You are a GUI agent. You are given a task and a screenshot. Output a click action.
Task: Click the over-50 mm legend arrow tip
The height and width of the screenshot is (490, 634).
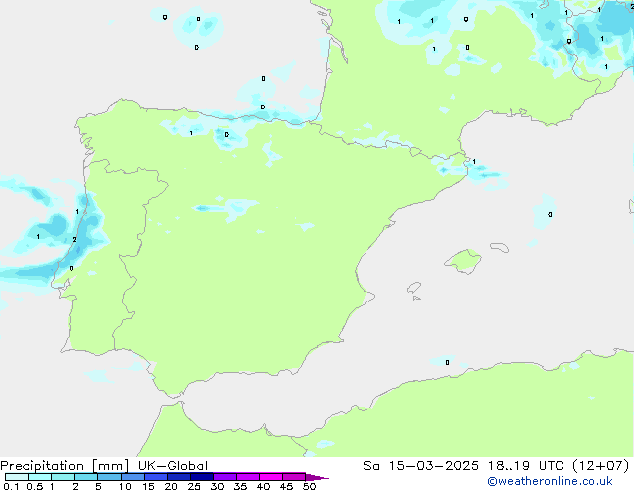[x=317, y=477]
